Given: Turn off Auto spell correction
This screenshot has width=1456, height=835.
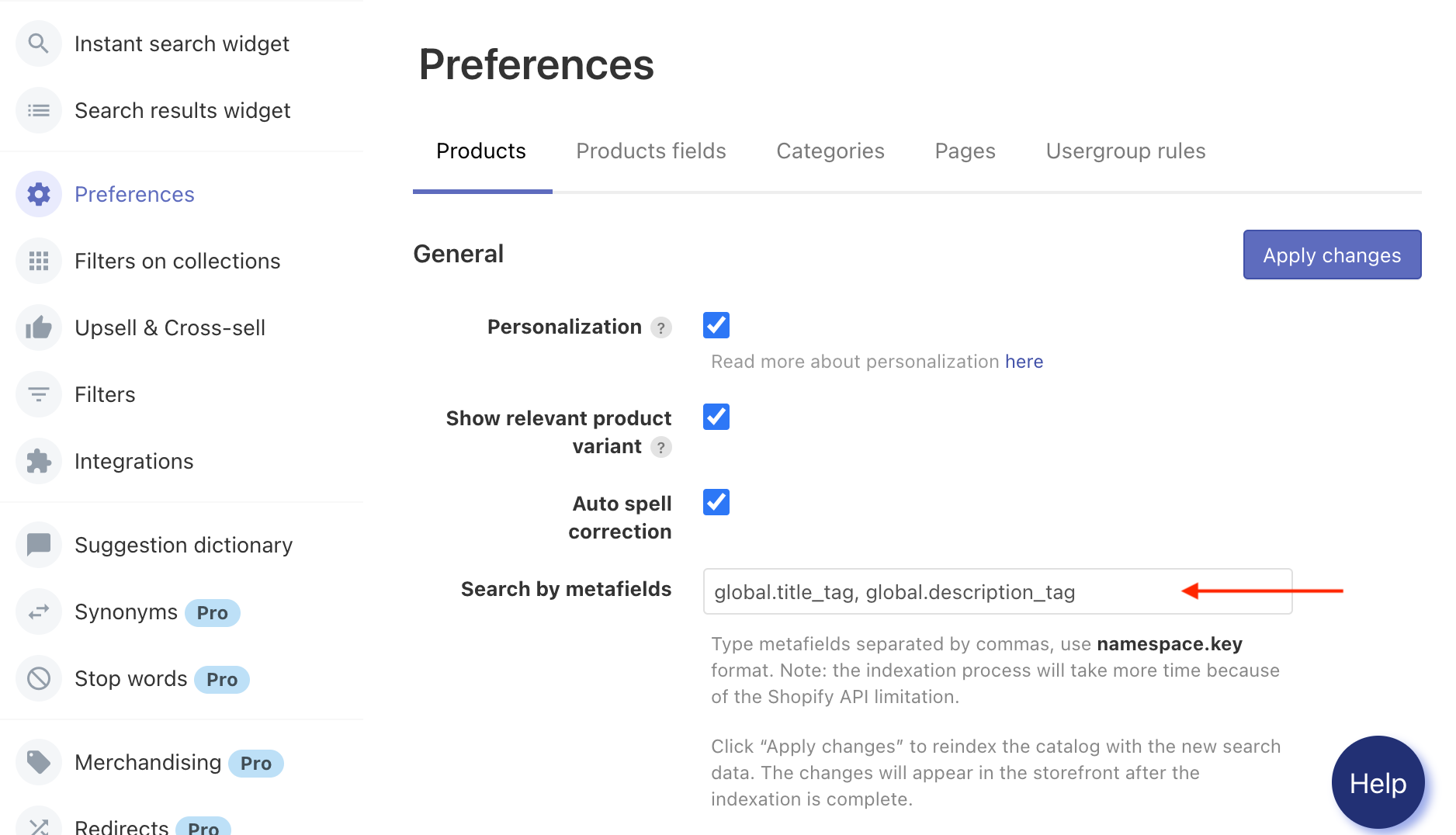Looking at the screenshot, I should [716, 502].
